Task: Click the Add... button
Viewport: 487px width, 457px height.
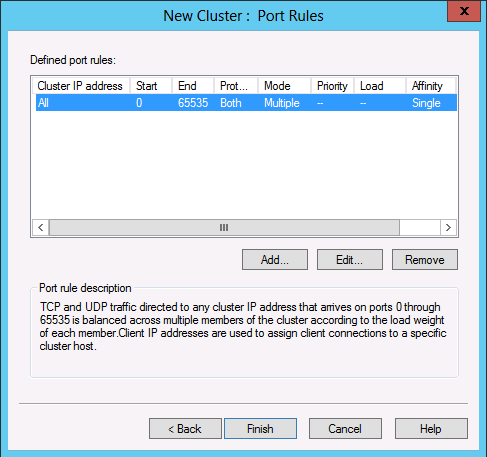Action: [x=275, y=259]
